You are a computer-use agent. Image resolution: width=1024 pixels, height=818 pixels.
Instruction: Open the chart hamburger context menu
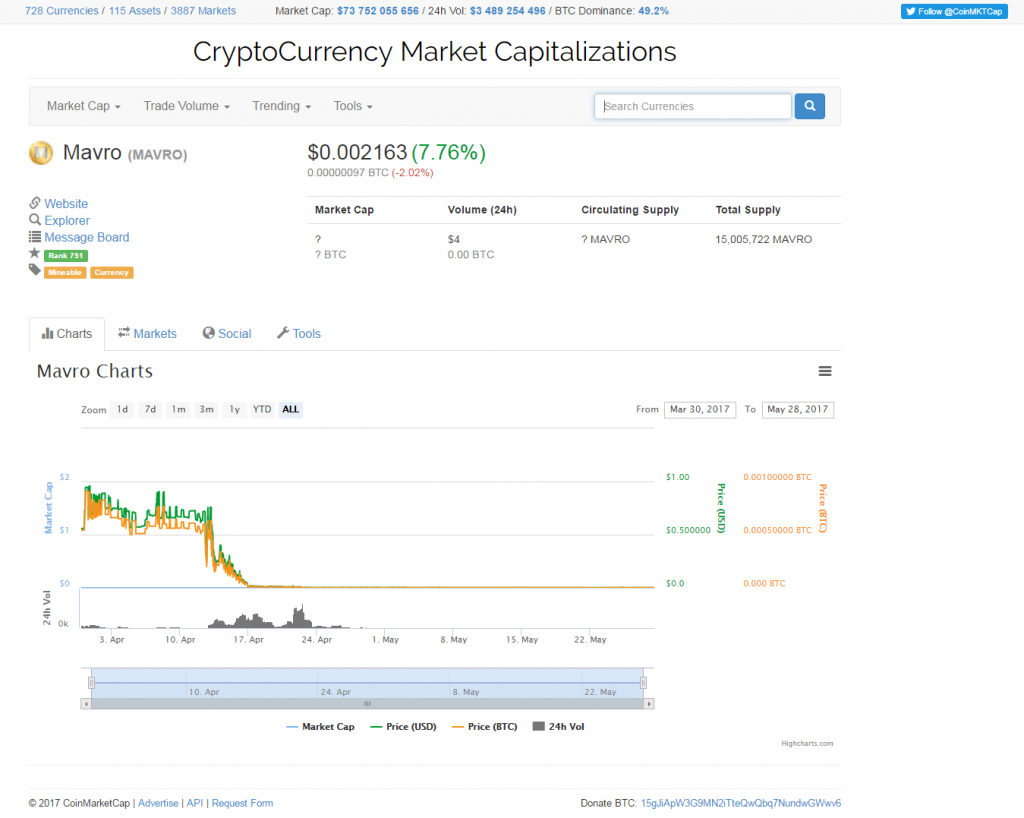(825, 371)
